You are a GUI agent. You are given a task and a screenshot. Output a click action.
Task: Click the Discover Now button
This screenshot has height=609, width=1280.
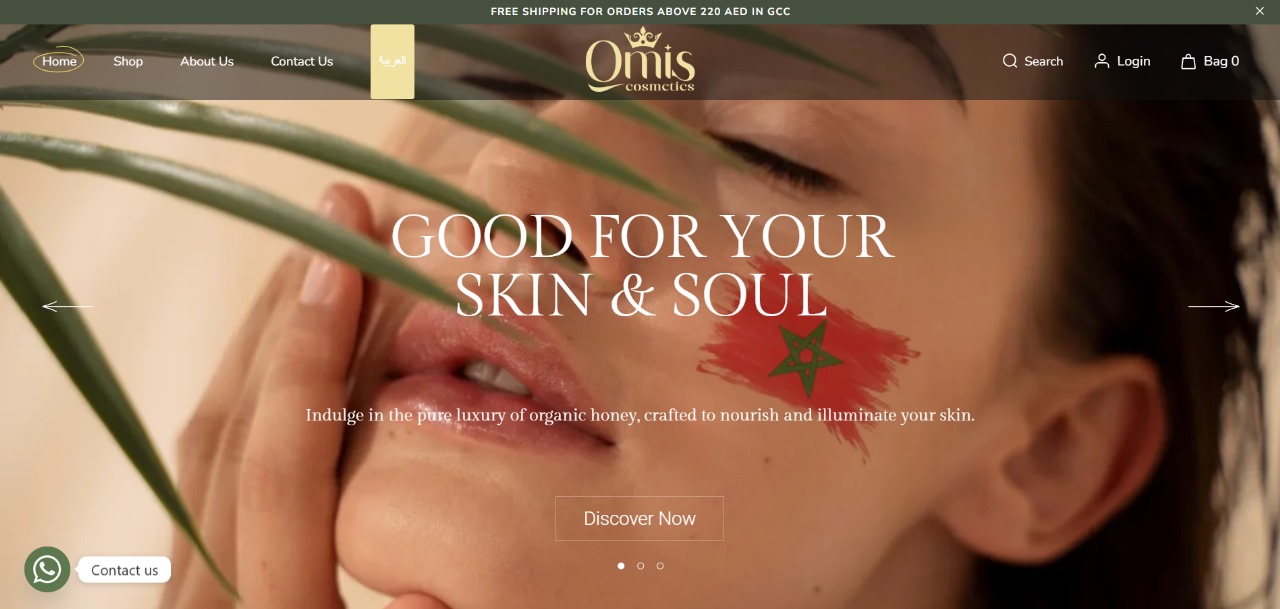[x=639, y=518]
